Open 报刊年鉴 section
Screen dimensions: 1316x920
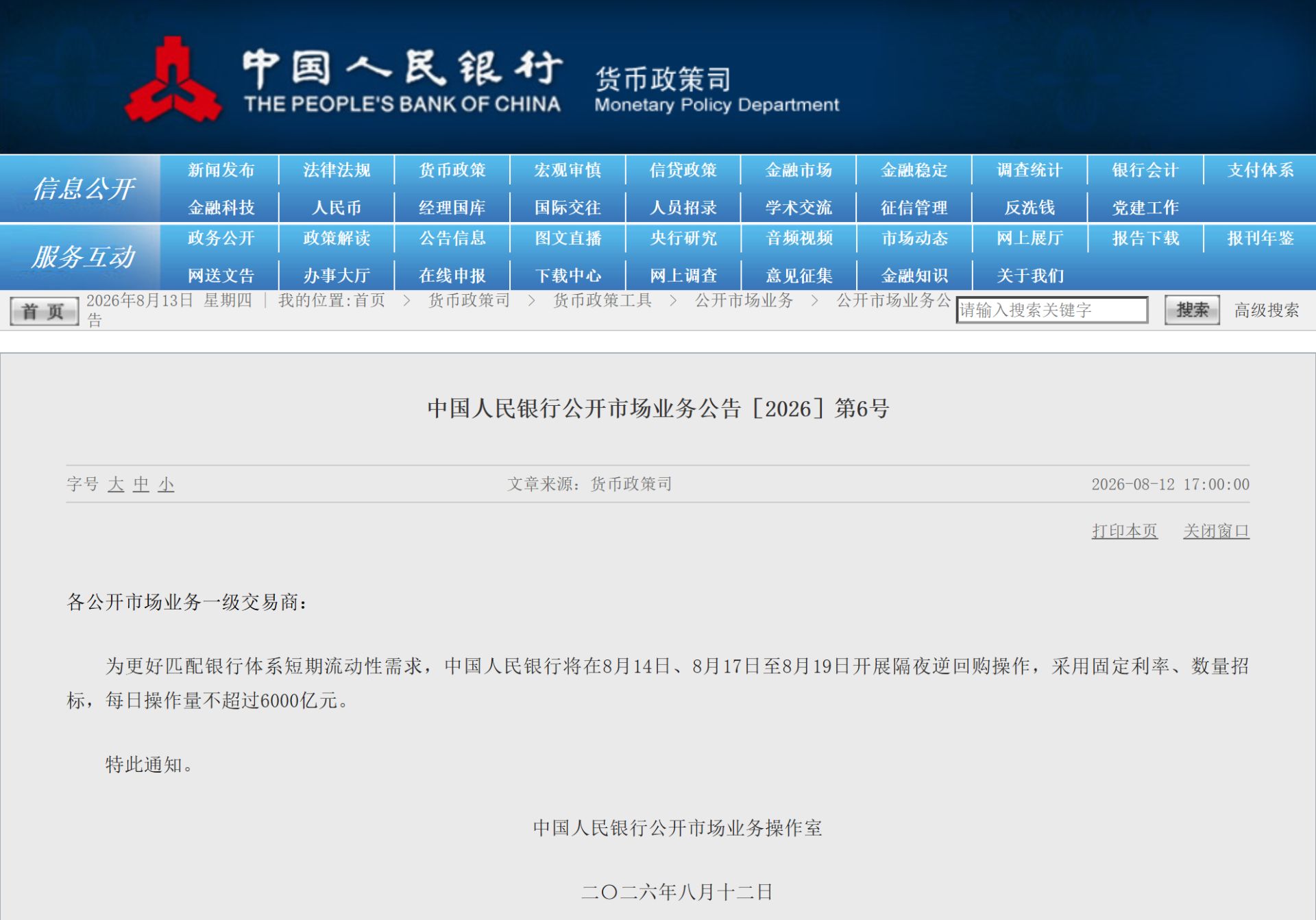coord(1260,238)
